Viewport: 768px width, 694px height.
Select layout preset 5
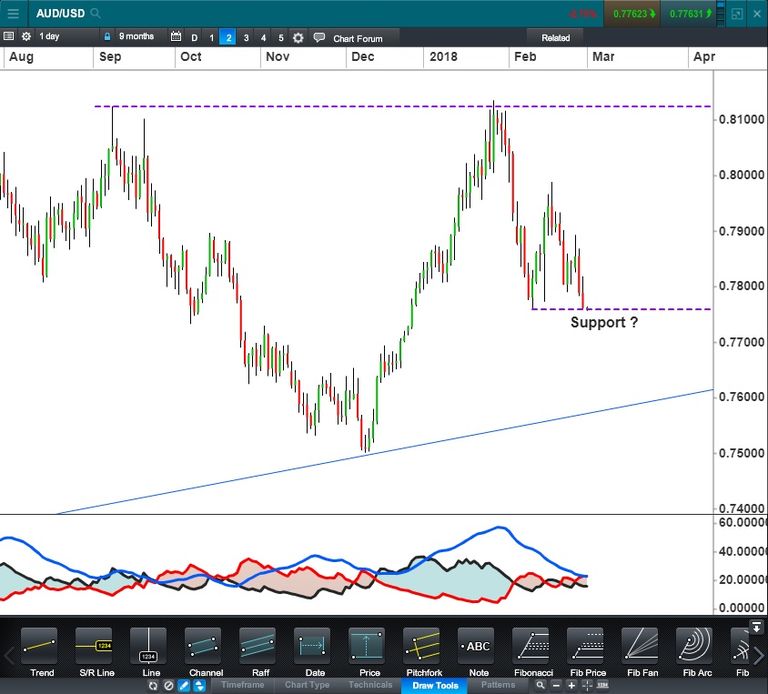click(281, 37)
